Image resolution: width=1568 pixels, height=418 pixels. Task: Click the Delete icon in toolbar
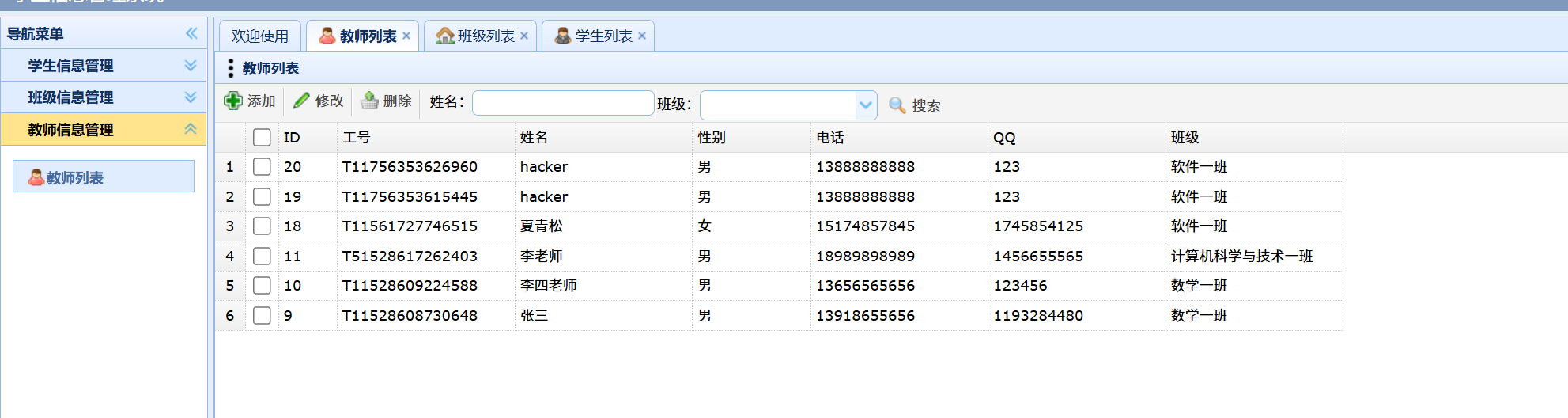point(370,101)
